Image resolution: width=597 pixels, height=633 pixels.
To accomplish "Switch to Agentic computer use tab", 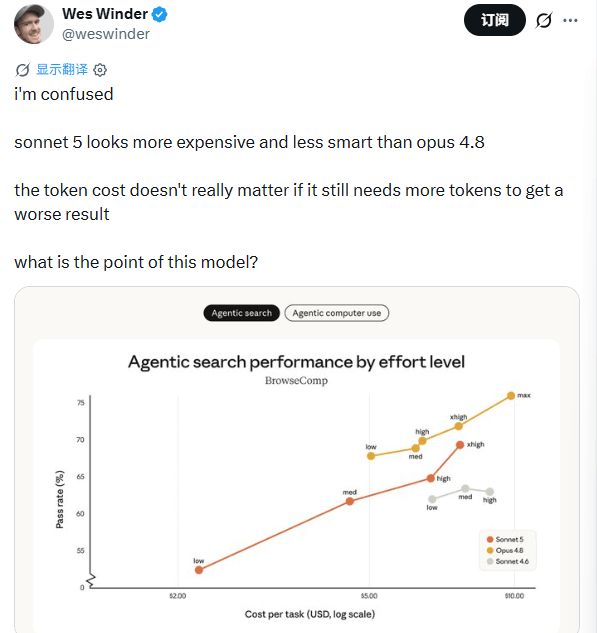I will tap(337, 313).
